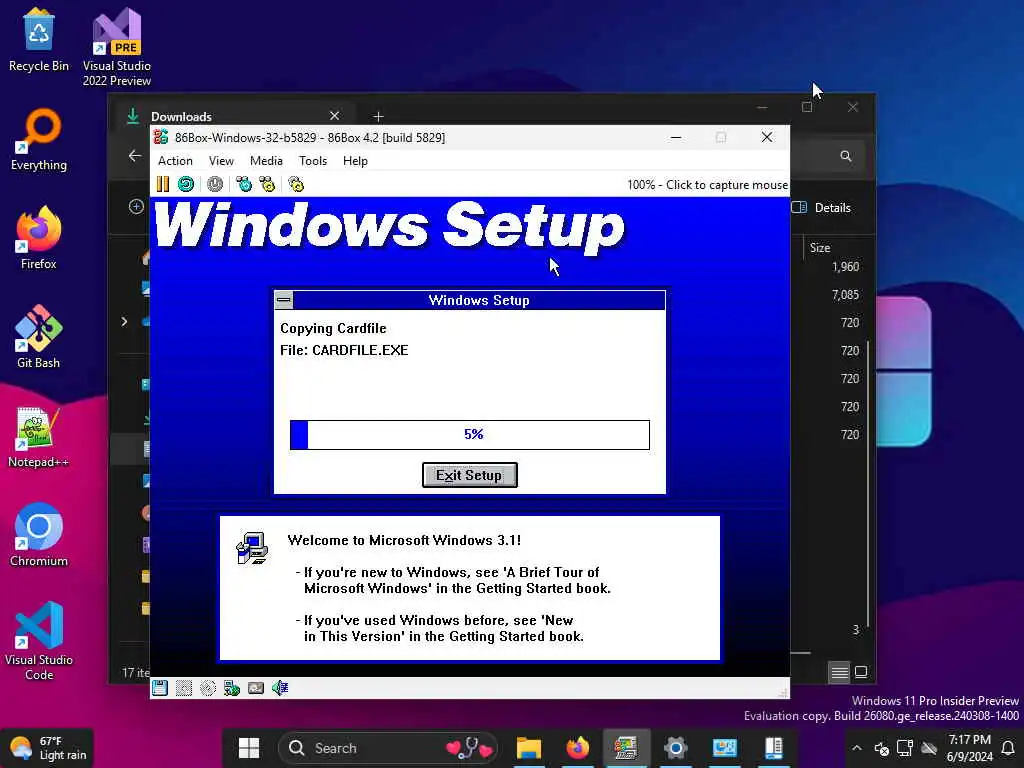Click the search icon in File Explorer
This screenshot has height=768, width=1024.
click(x=846, y=155)
